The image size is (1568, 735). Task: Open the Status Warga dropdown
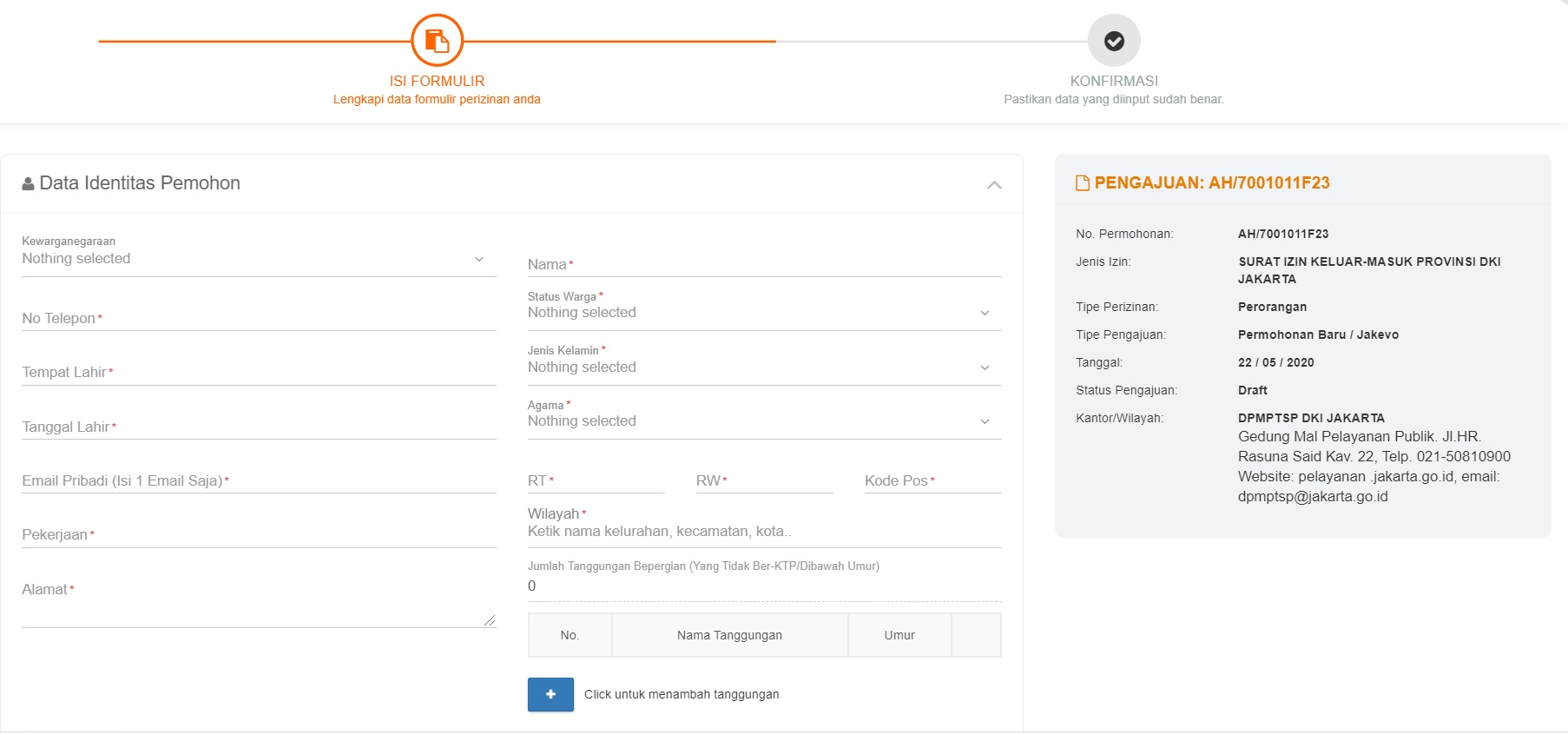pos(764,313)
